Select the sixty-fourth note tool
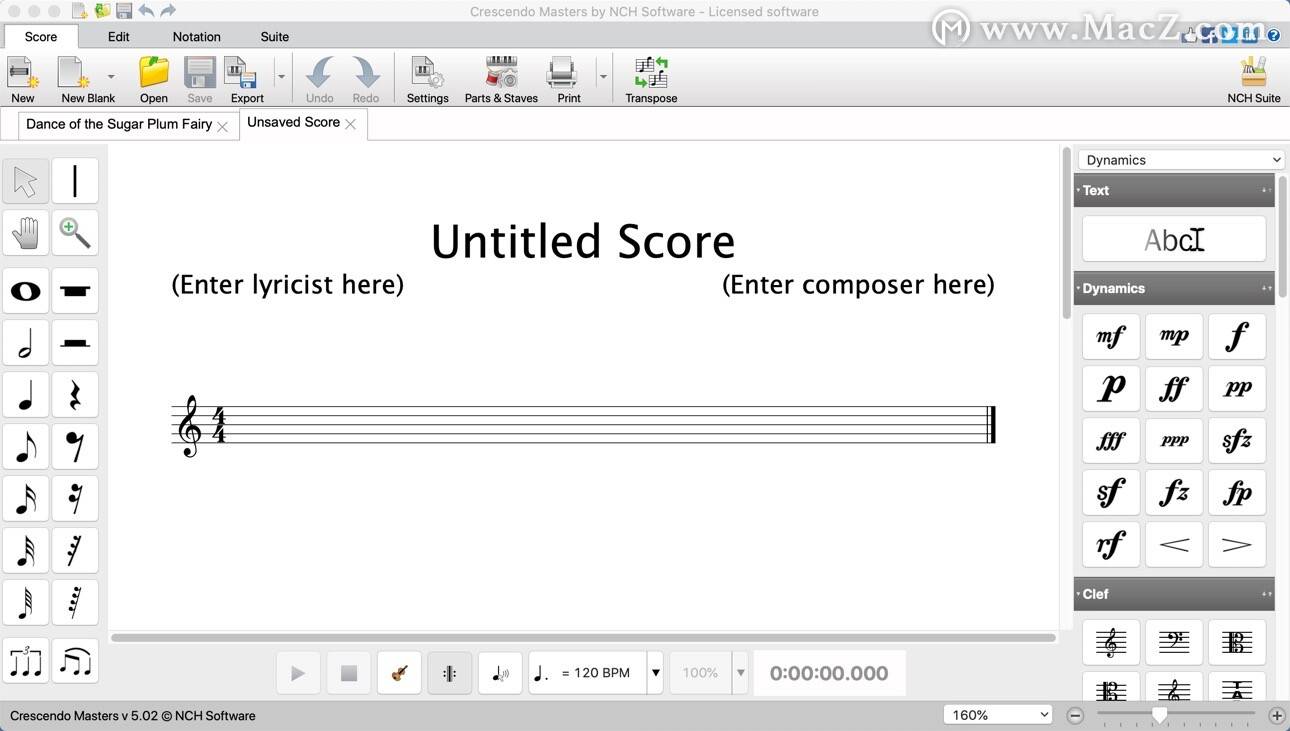The width and height of the screenshot is (1290, 731). click(25, 603)
